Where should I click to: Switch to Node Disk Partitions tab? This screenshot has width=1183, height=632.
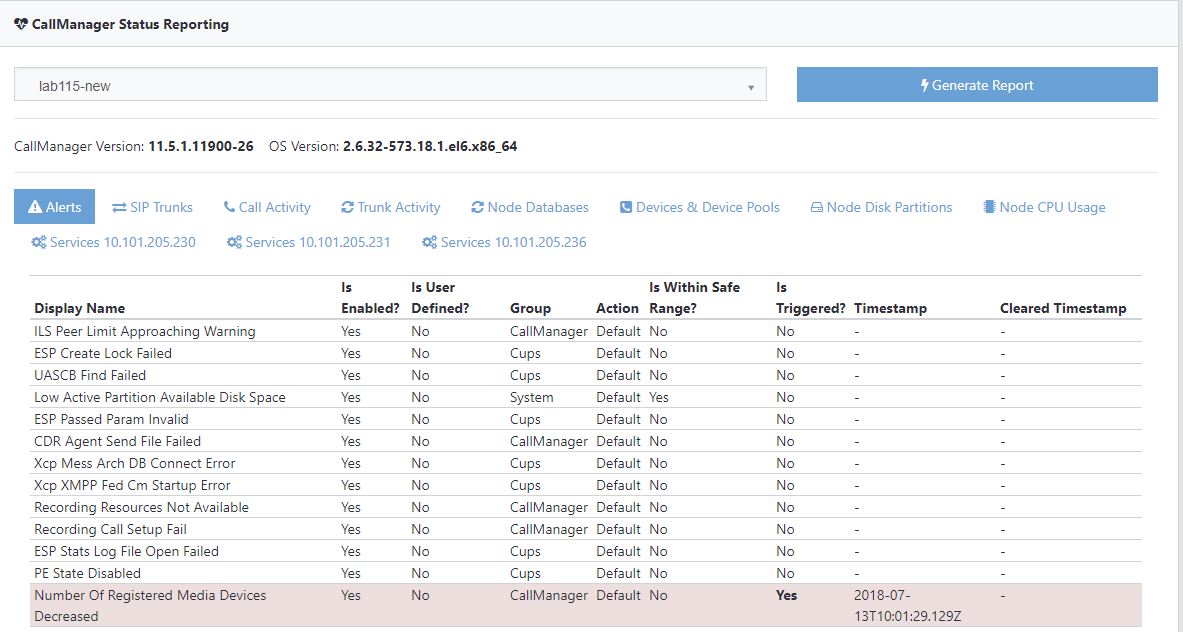tap(881, 207)
